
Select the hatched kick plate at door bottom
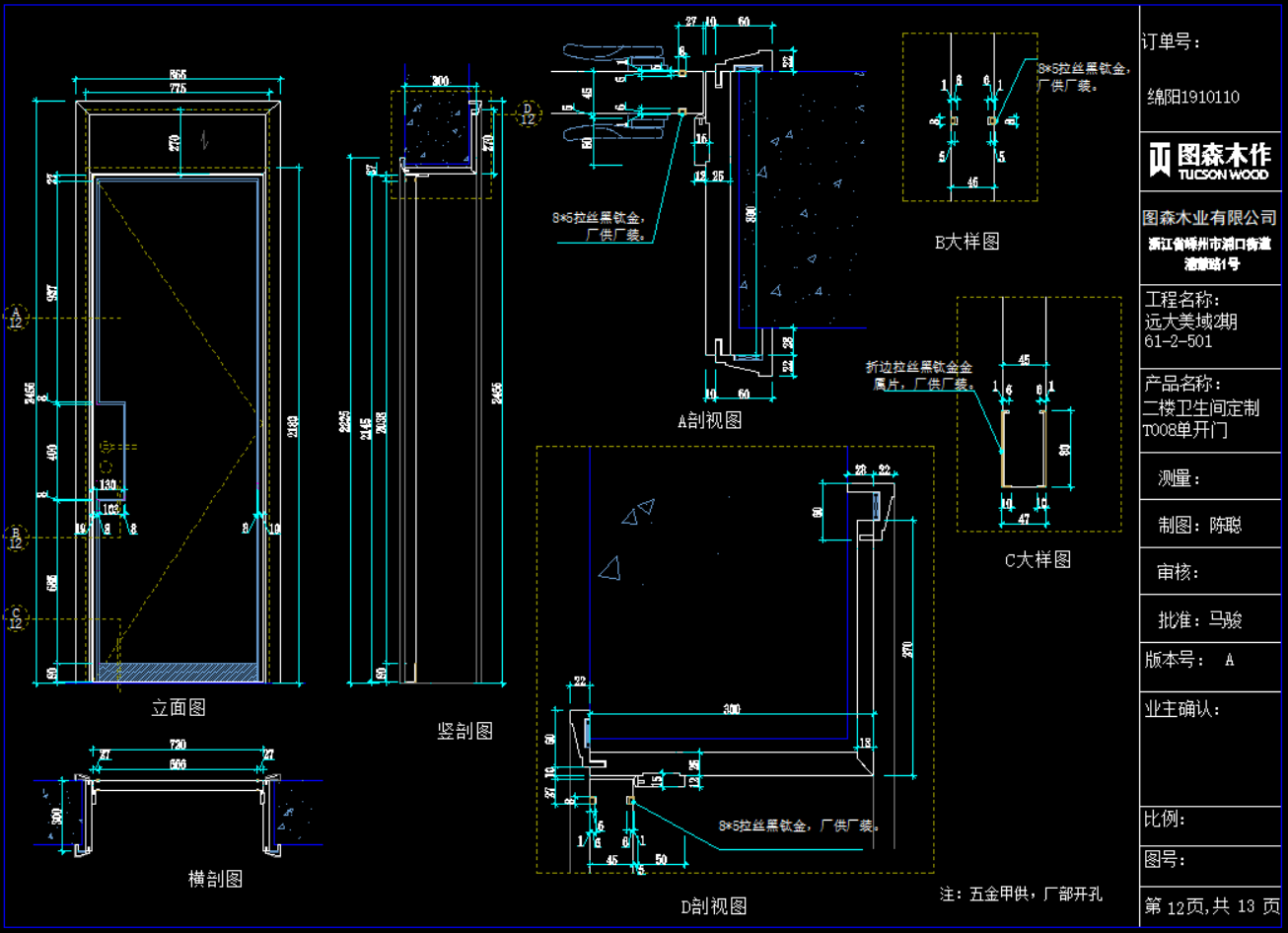(x=179, y=672)
